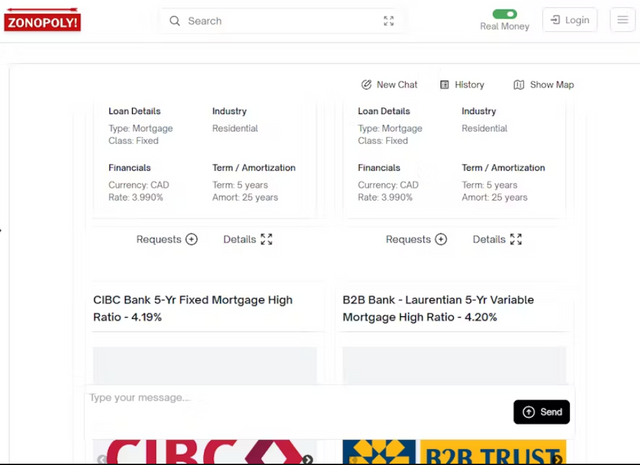Click the search magnifier icon
The image size is (640, 465).
click(175, 21)
